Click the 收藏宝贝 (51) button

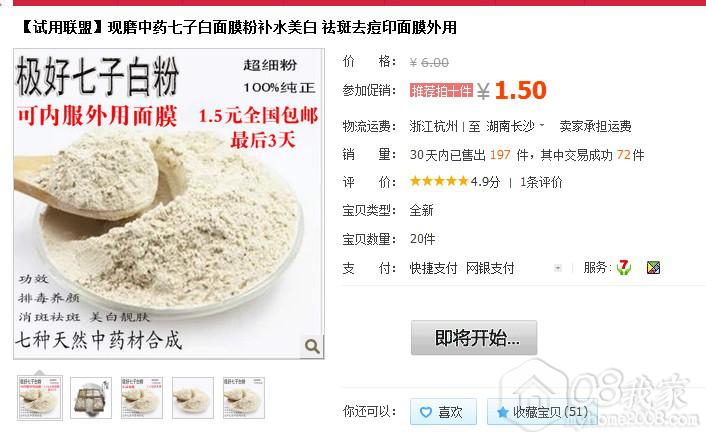[542, 412]
